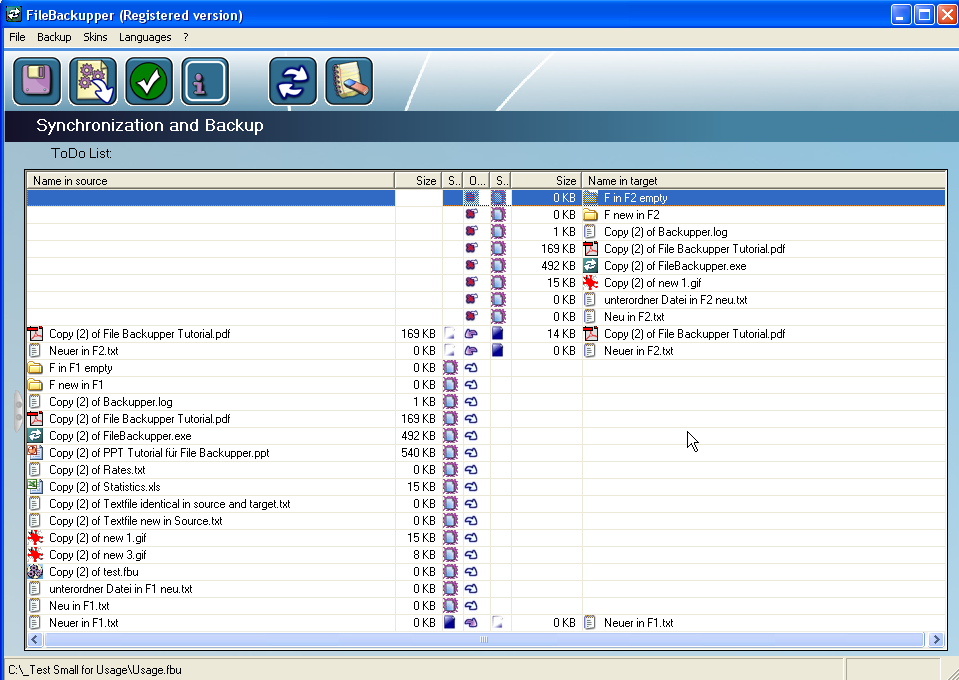Click the green checkmark toolbar icon
The height and width of the screenshot is (680, 959).
pos(149,81)
